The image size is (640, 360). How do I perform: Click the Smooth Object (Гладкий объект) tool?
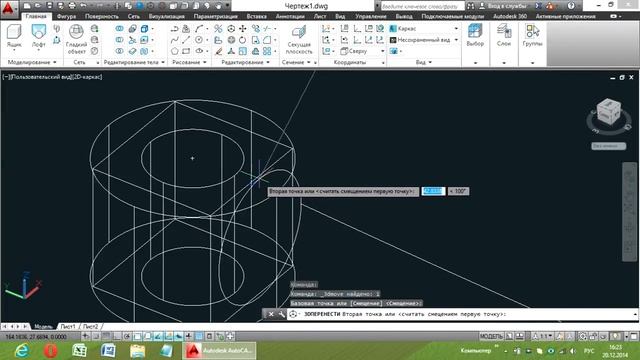point(77,39)
